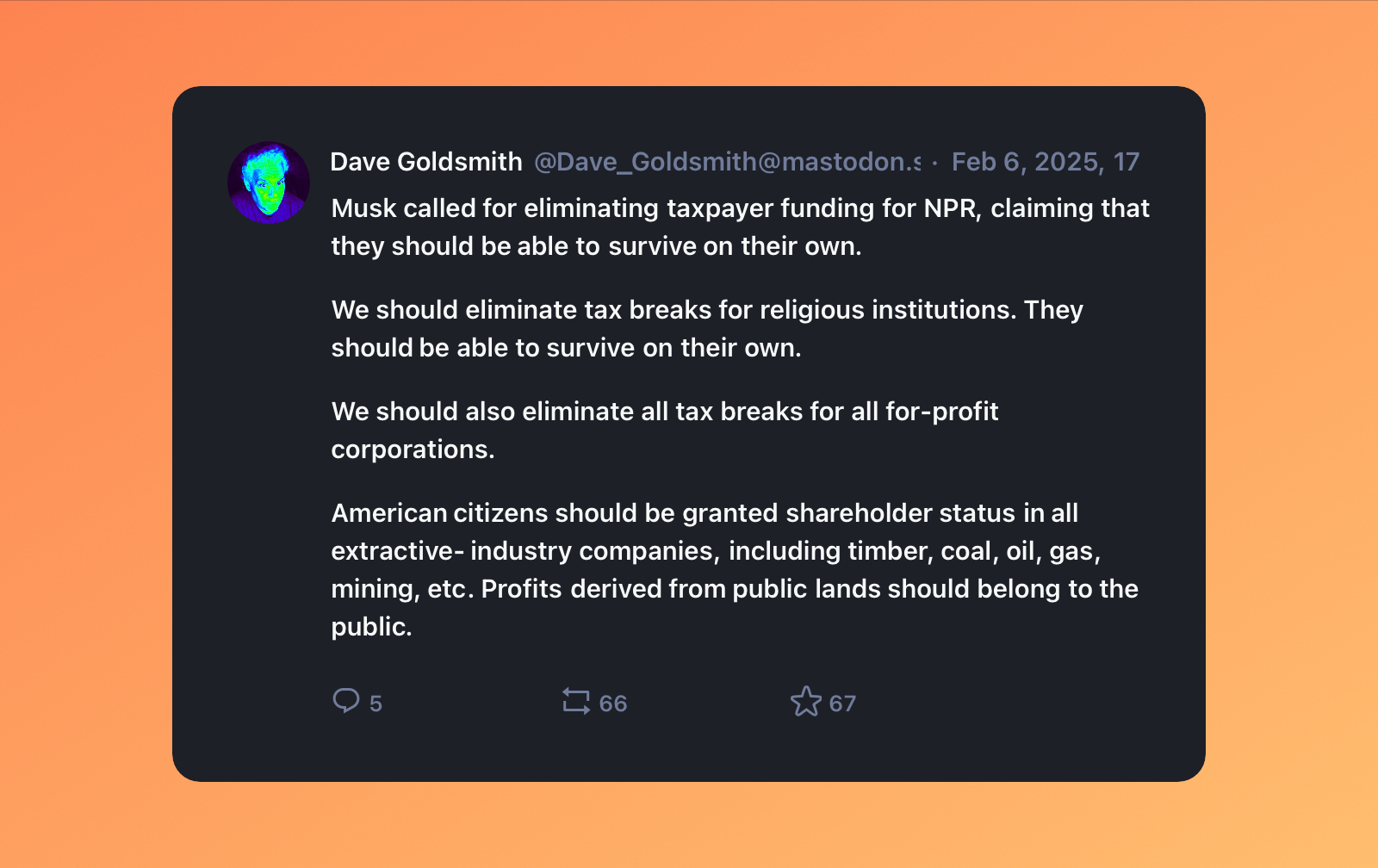Click the final word "public." of the post

click(371, 627)
